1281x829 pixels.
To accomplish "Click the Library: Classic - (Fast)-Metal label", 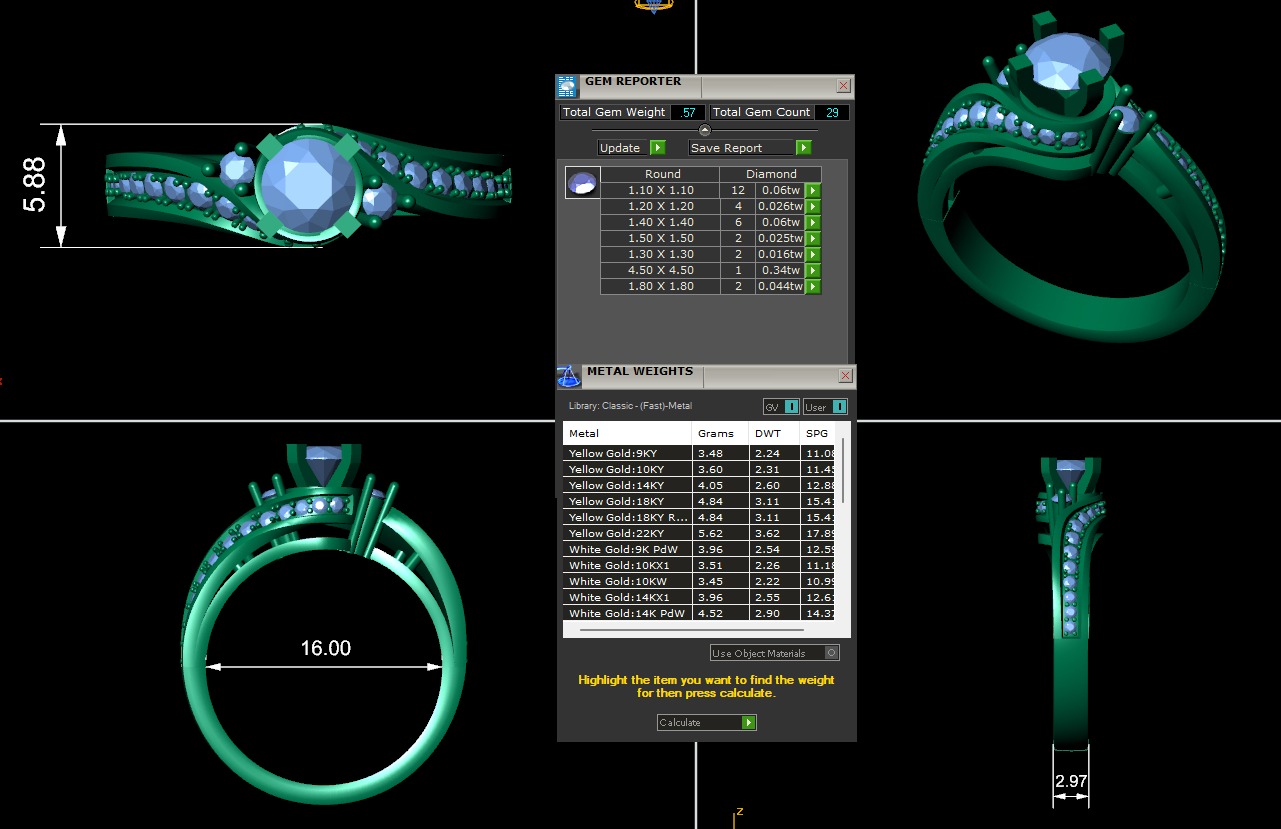I will click(631, 406).
